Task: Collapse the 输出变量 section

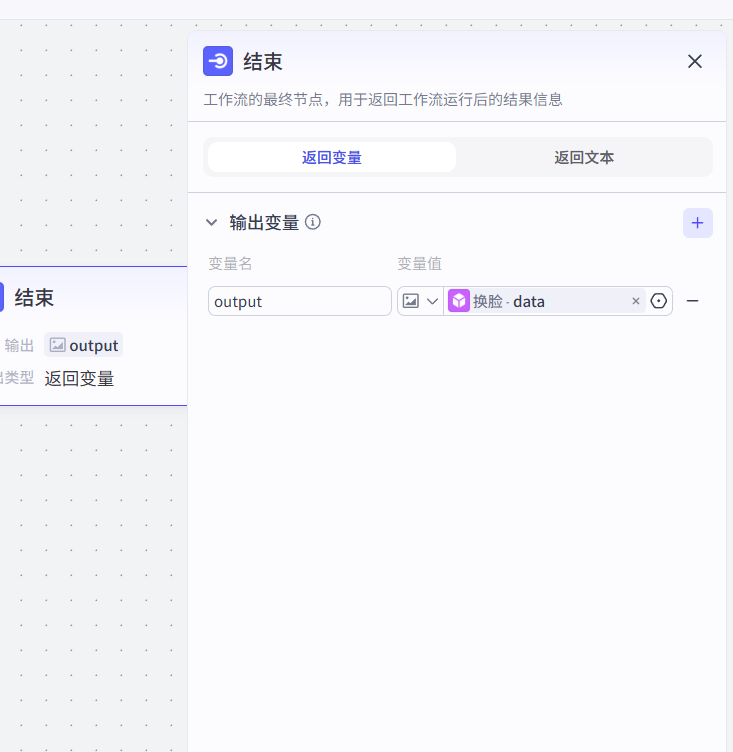Action: tap(212, 223)
